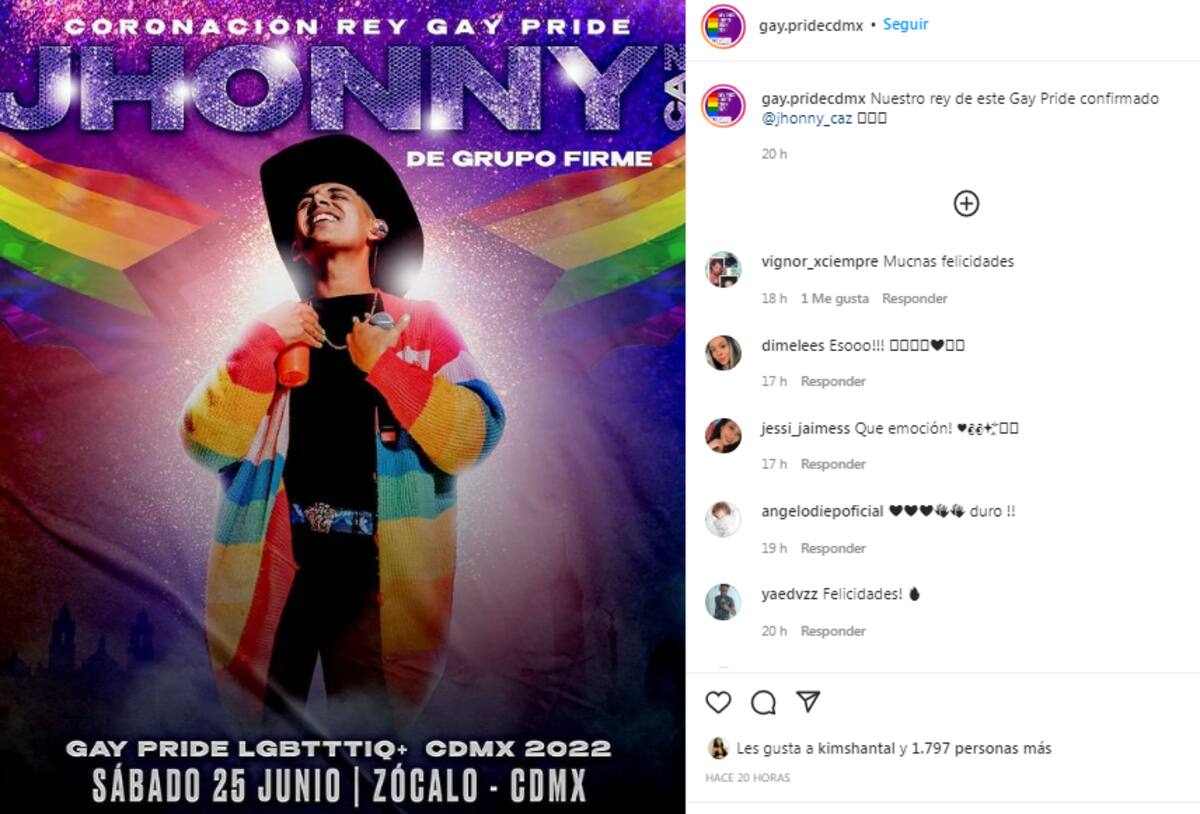Like the post with the heart icon
Image resolution: width=1200 pixels, height=814 pixels.
pos(718,702)
